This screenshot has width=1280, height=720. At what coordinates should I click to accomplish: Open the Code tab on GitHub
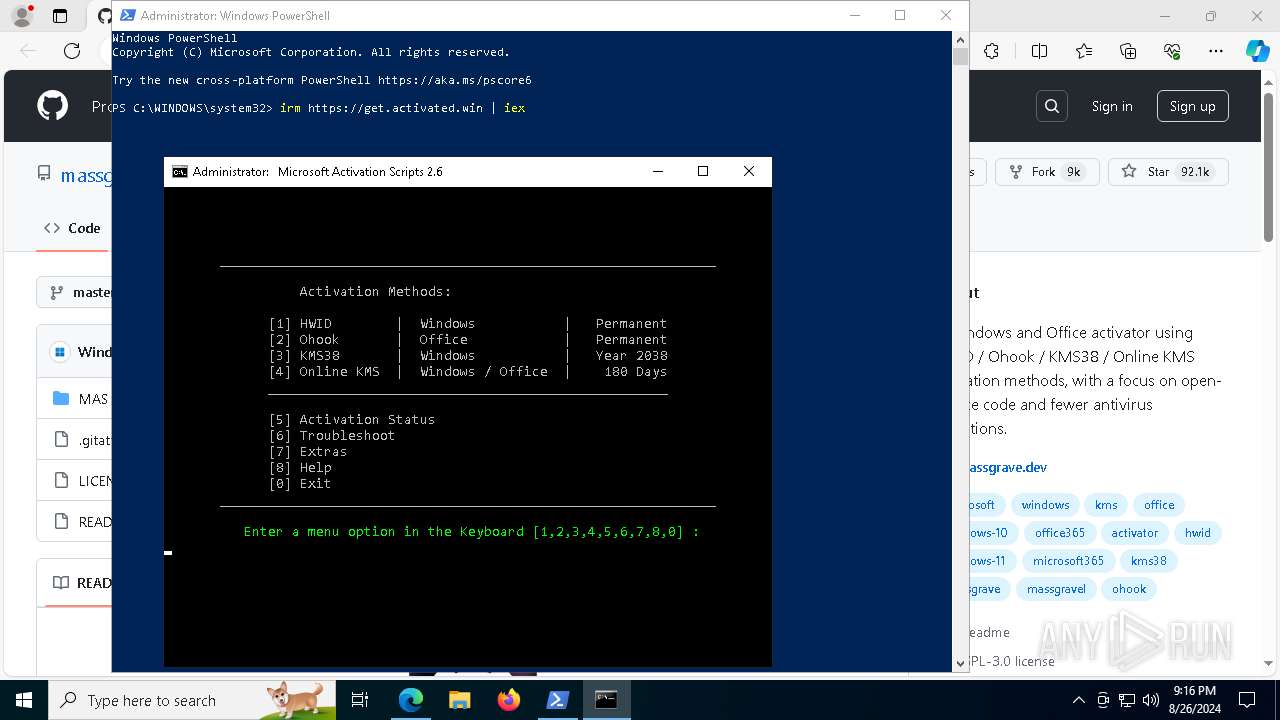[72, 228]
